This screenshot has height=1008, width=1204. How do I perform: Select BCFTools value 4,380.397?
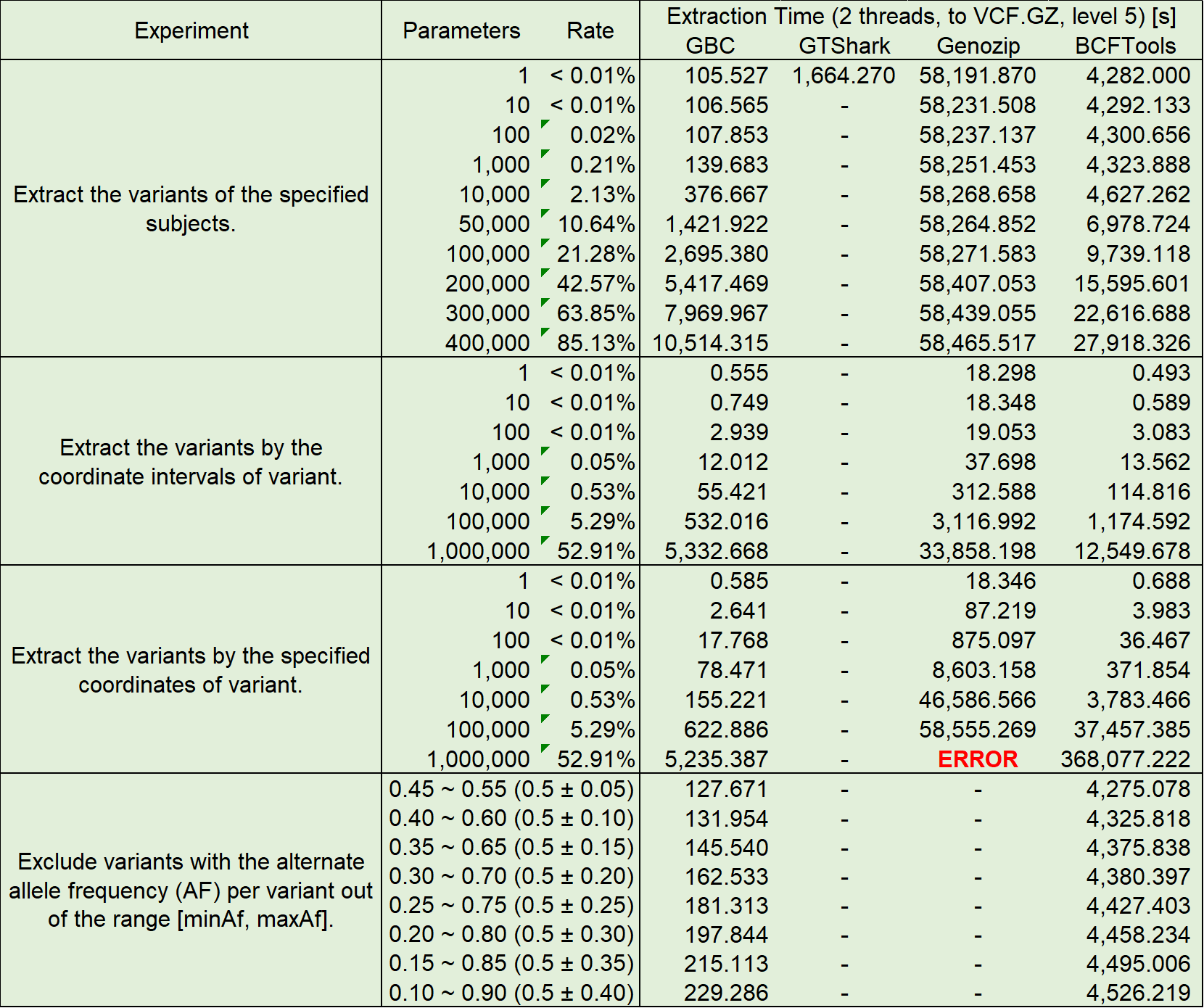point(1138,876)
